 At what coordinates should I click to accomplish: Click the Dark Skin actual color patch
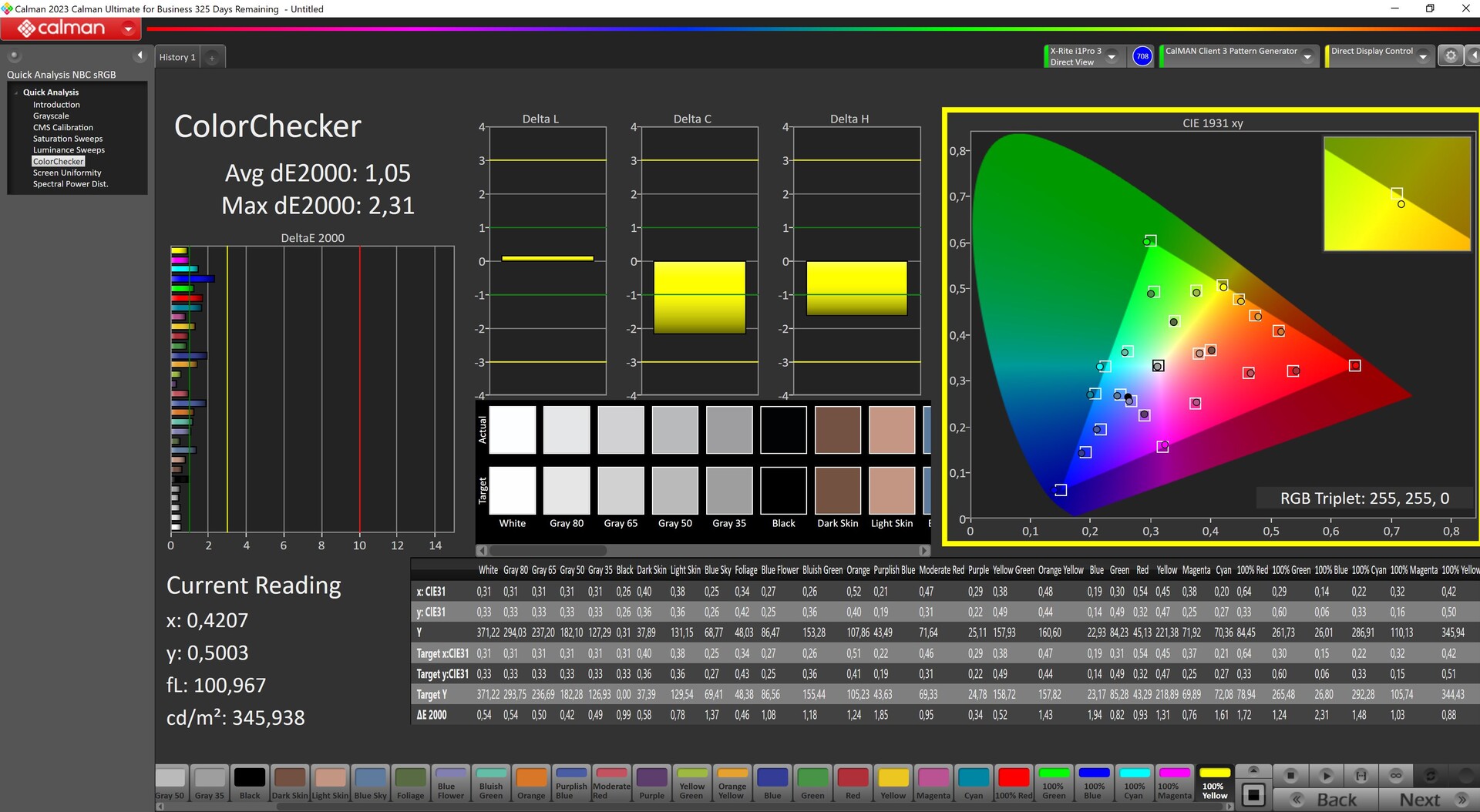point(838,430)
